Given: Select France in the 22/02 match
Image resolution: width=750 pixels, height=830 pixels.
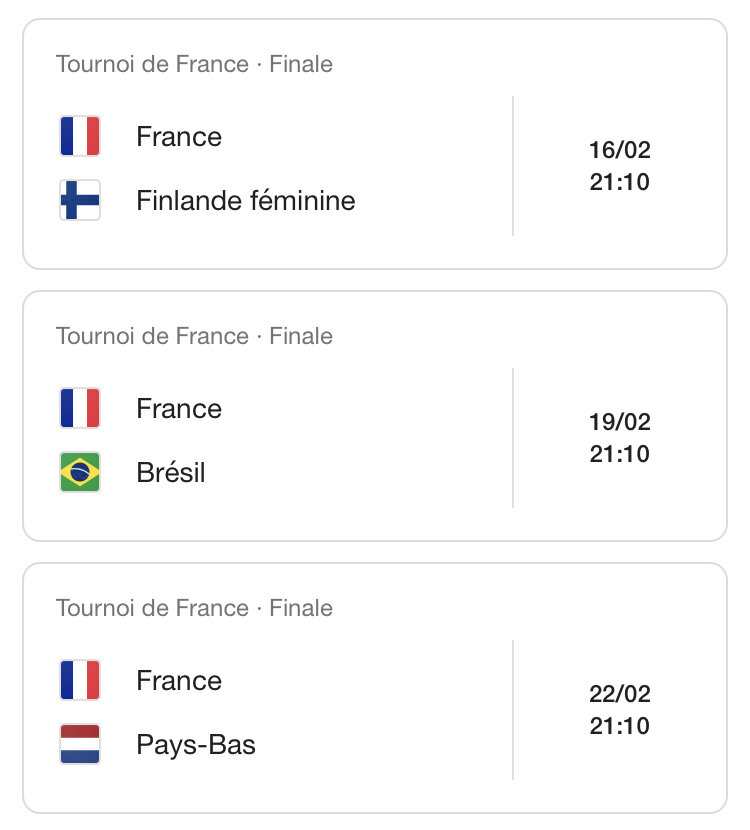Looking at the screenshot, I should click(x=179, y=681).
